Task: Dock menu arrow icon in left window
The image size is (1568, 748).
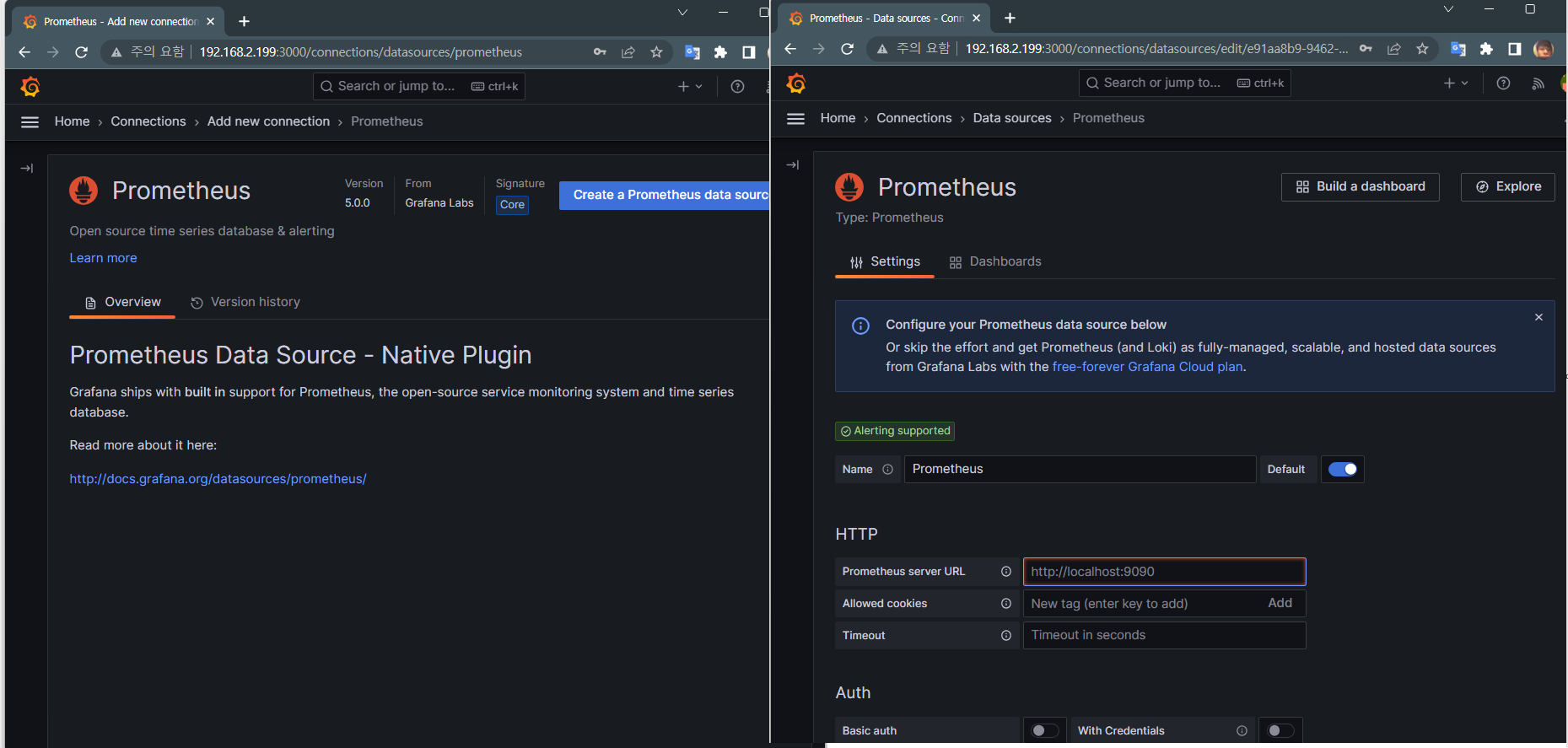Action: [x=27, y=168]
